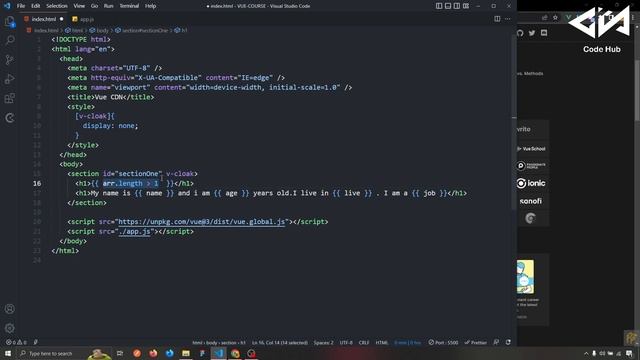Bookmark the page with the browser star icon
Screen dimensions: 640x360
pyautogui.click(x=555, y=18)
